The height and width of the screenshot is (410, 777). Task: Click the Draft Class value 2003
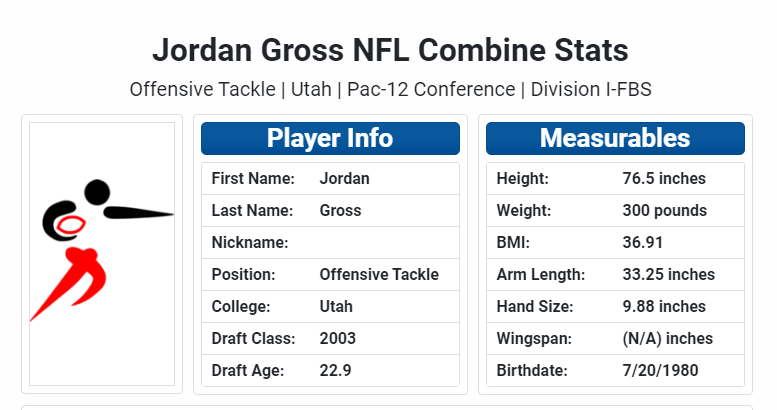click(x=337, y=339)
